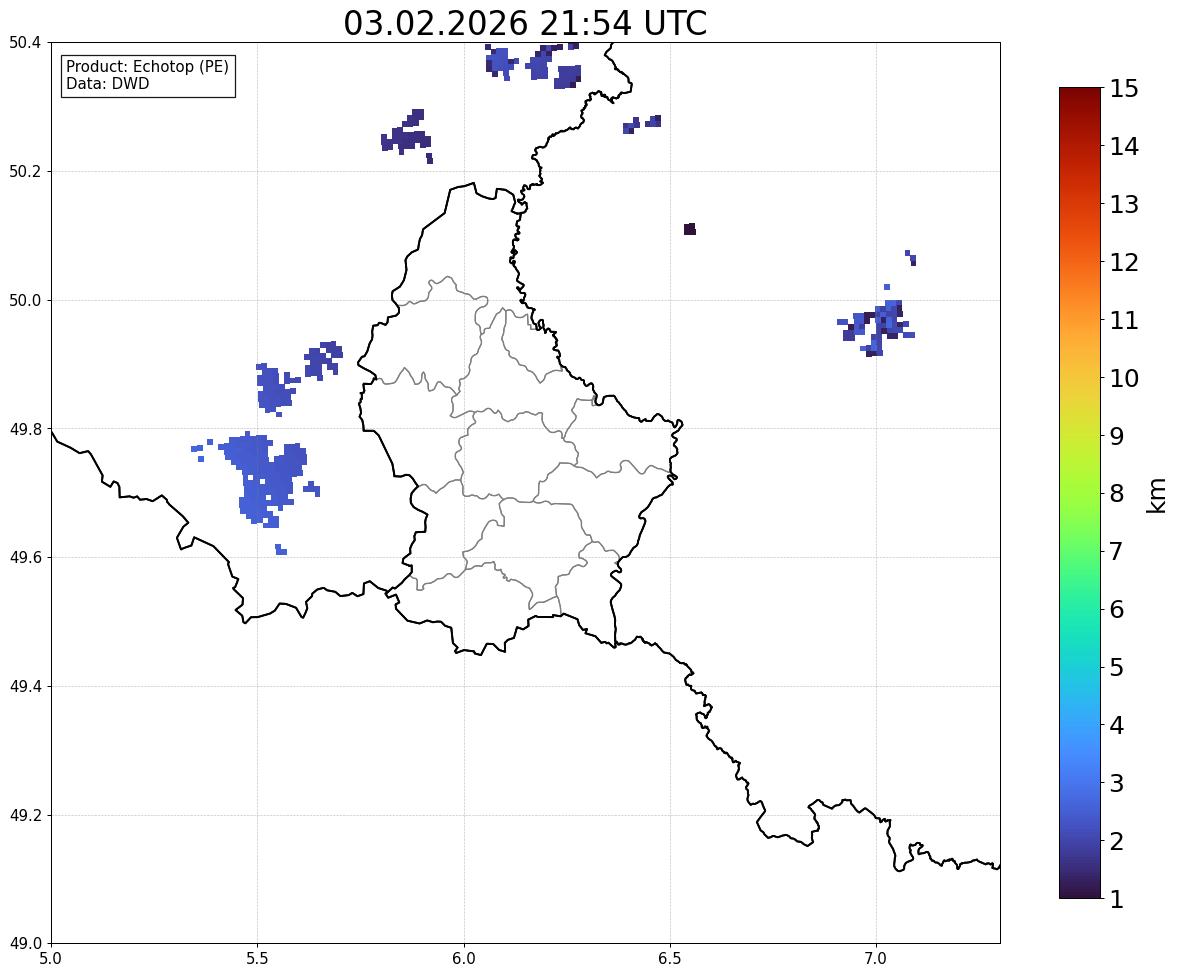The width and height of the screenshot is (1178, 976).
Task: Click the largest blue echo cluster near 5.5°E 49.75°N
Action: [x=263, y=477]
